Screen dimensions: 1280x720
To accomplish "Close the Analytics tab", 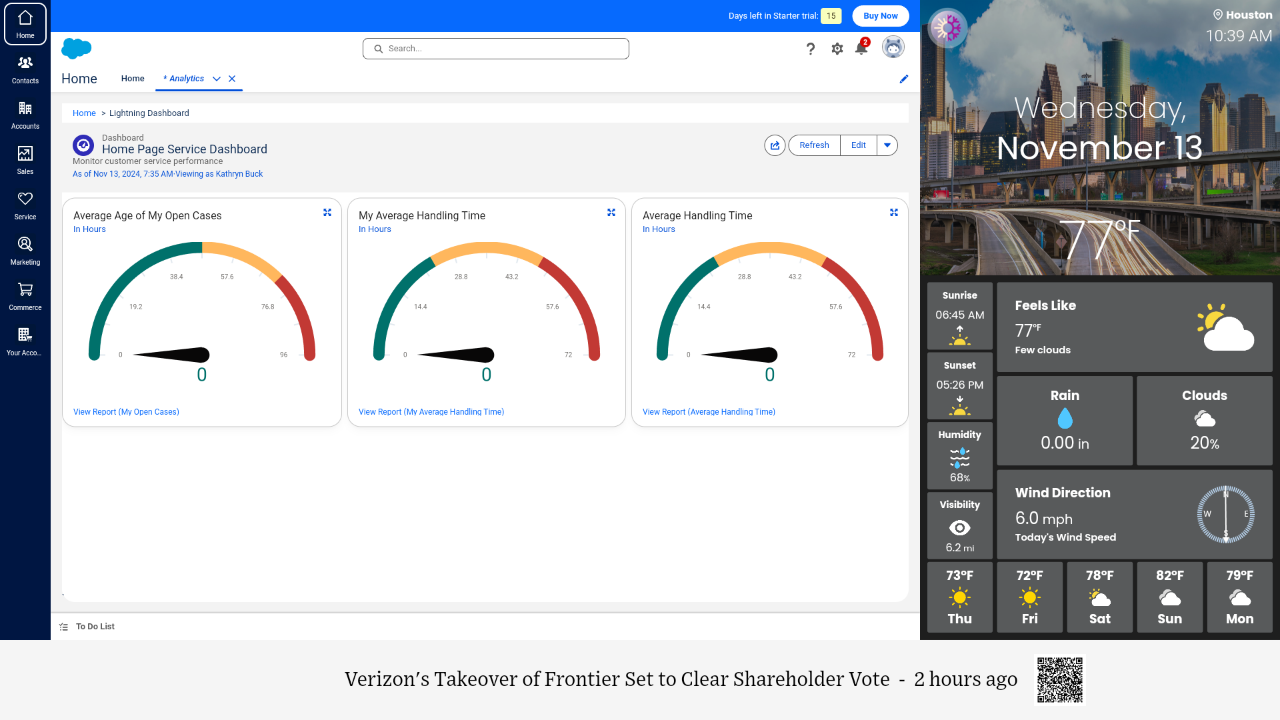I will (x=232, y=79).
